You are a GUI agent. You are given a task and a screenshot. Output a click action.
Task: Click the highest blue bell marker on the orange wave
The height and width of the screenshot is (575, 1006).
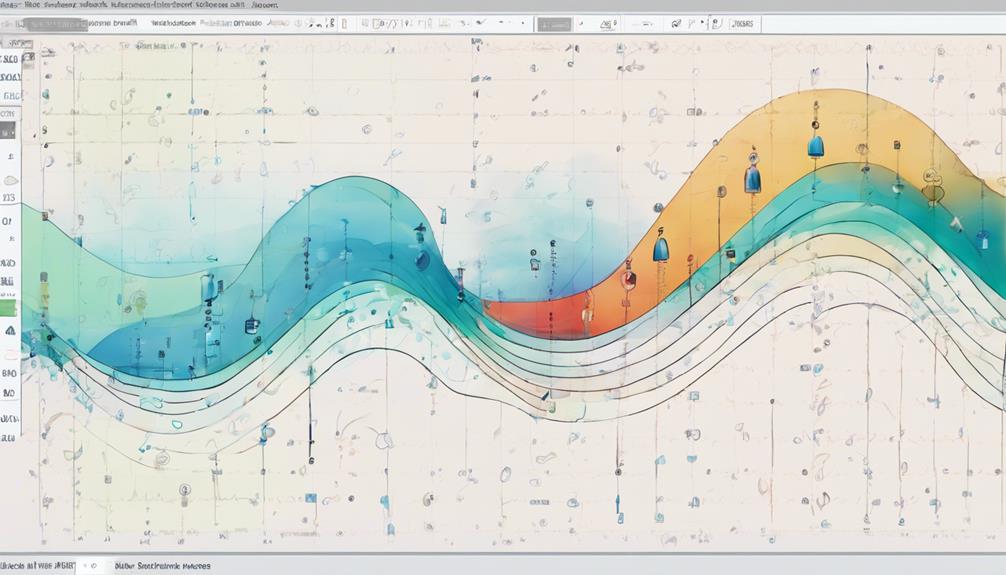(815, 146)
